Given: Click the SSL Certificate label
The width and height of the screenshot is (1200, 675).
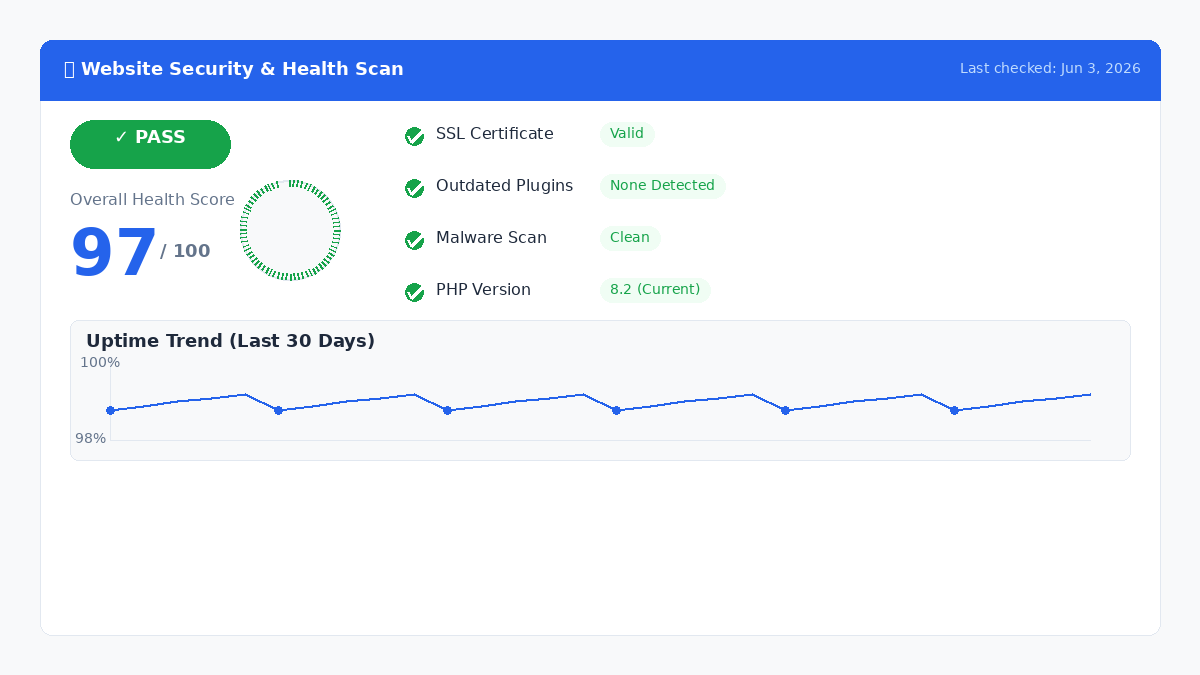Looking at the screenshot, I should click(x=494, y=134).
